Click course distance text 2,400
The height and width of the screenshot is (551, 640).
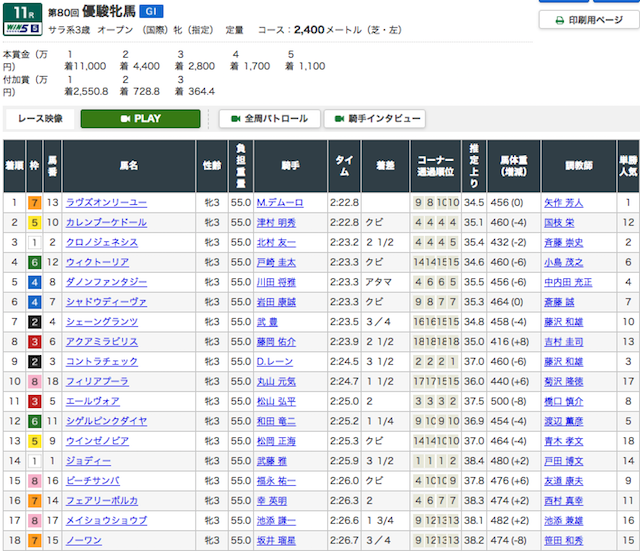pyautogui.click(x=309, y=30)
